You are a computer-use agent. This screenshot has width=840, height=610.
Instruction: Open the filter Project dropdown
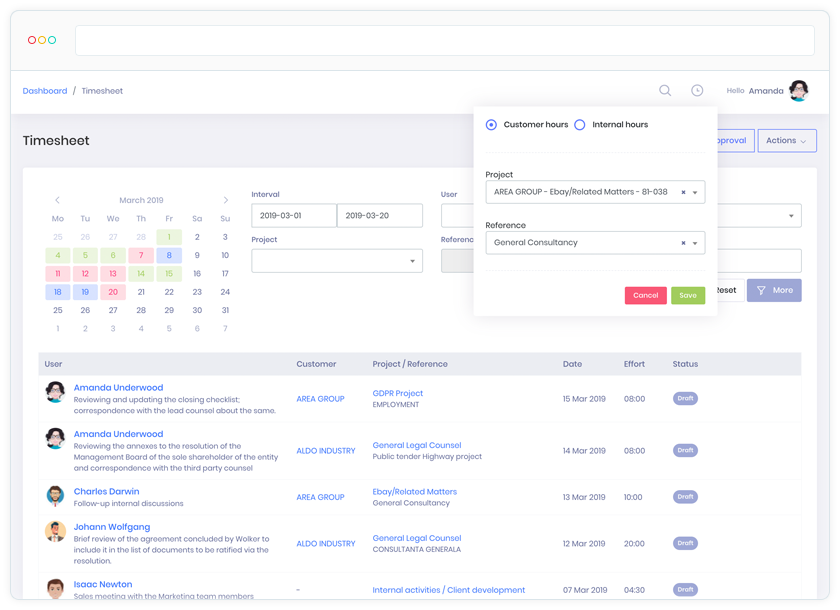click(x=337, y=261)
